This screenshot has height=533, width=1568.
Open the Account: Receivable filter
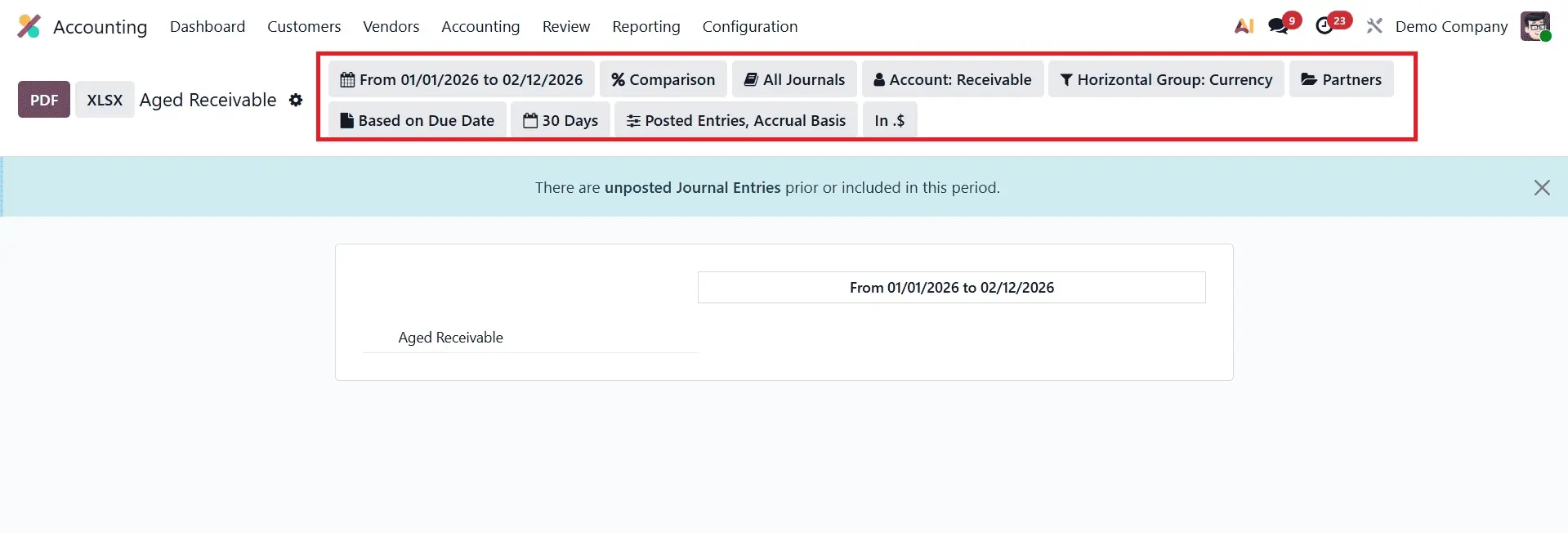pos(953,79)
